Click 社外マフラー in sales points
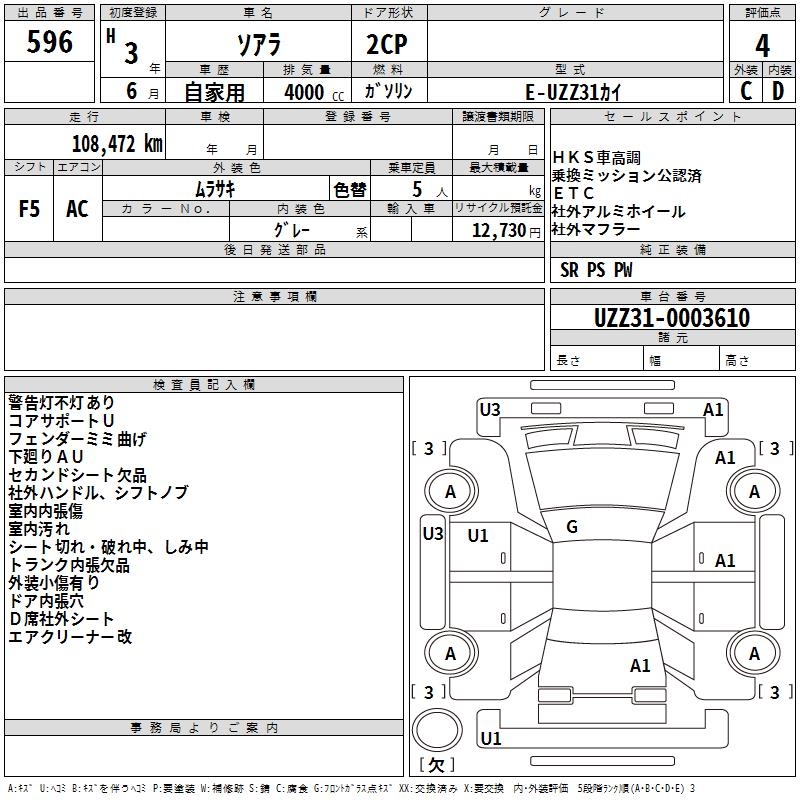Image resolution: width=800 pixels, height=800 pixels. (595, 229)
